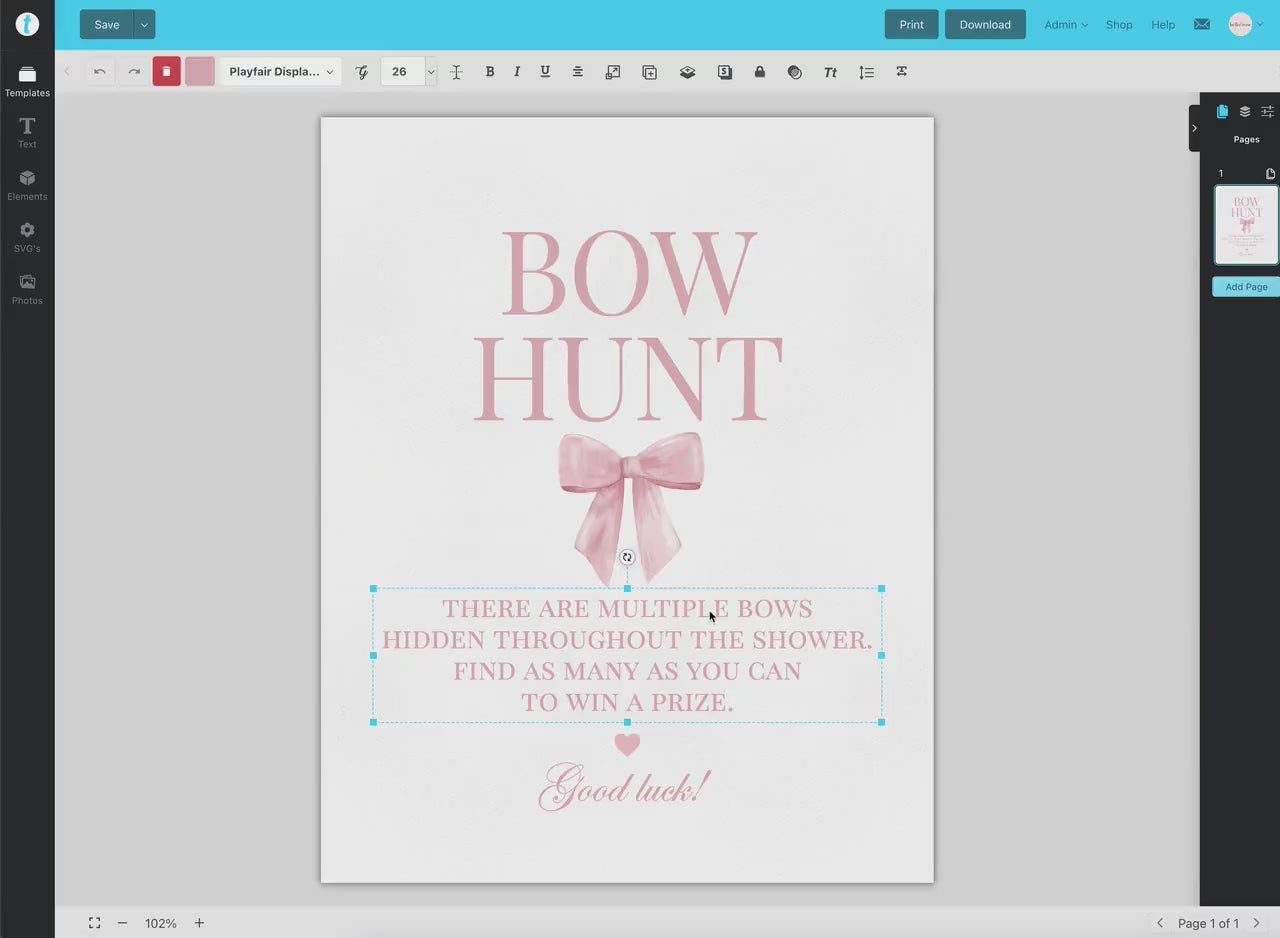1280x938 pixels.
Task: Open the Admin menu
Action: (x=1066, y=25)
